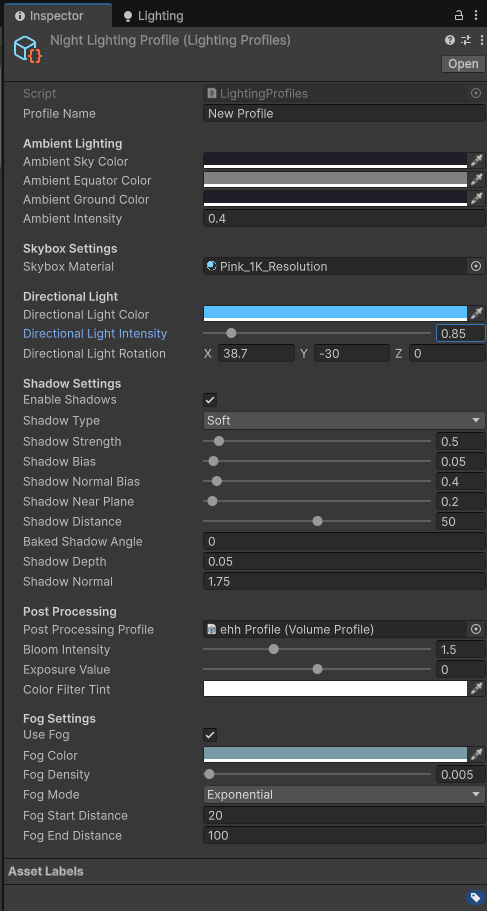Use eyedropper for Fog Color

(477, 755)
